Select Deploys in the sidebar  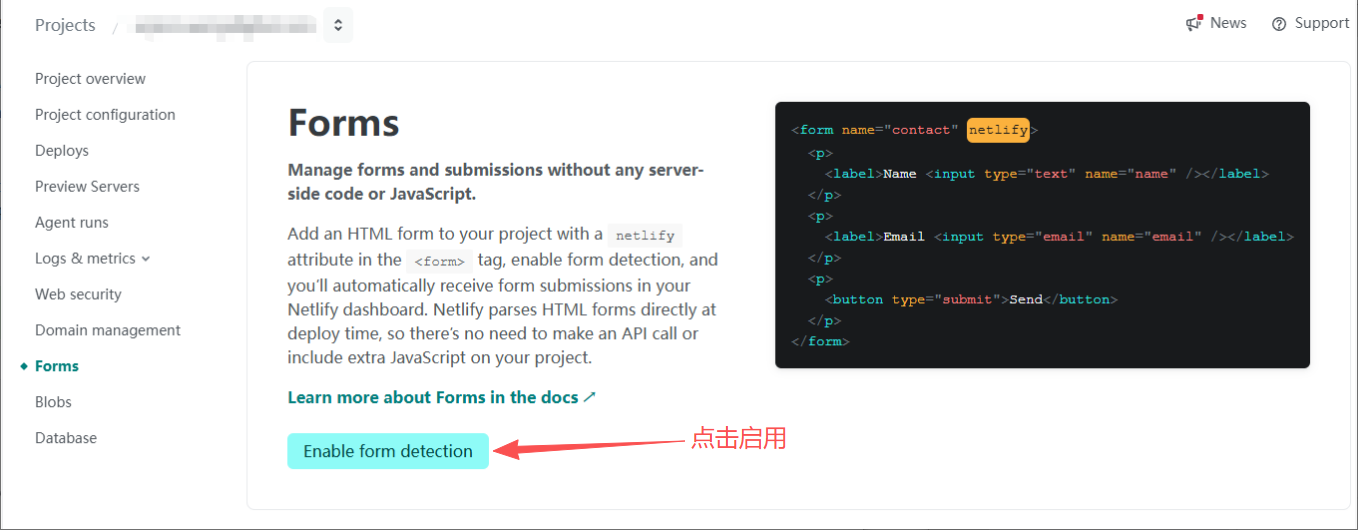coord(62,151)
